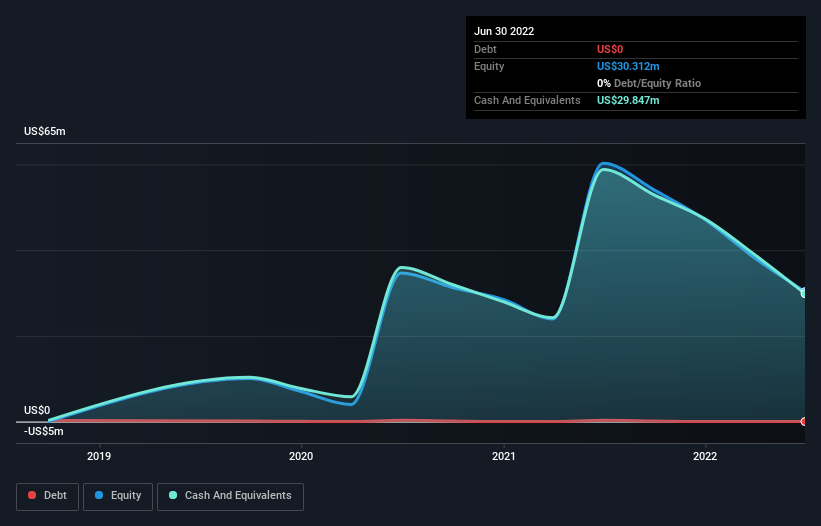Image resolution: width=821 pixels, height=526 pixels.
Task: Click the 2020 x-axis label
Action: point(301,456)
